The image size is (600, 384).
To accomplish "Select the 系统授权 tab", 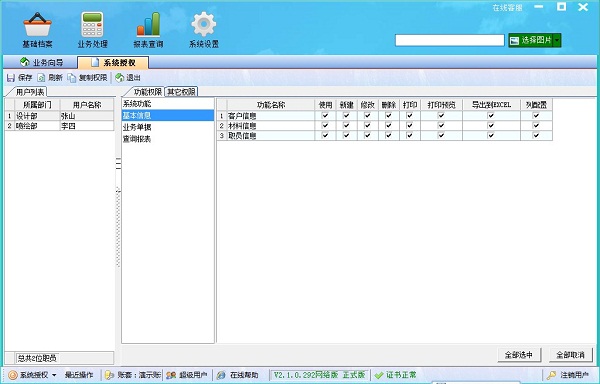I will click(113, 62).
